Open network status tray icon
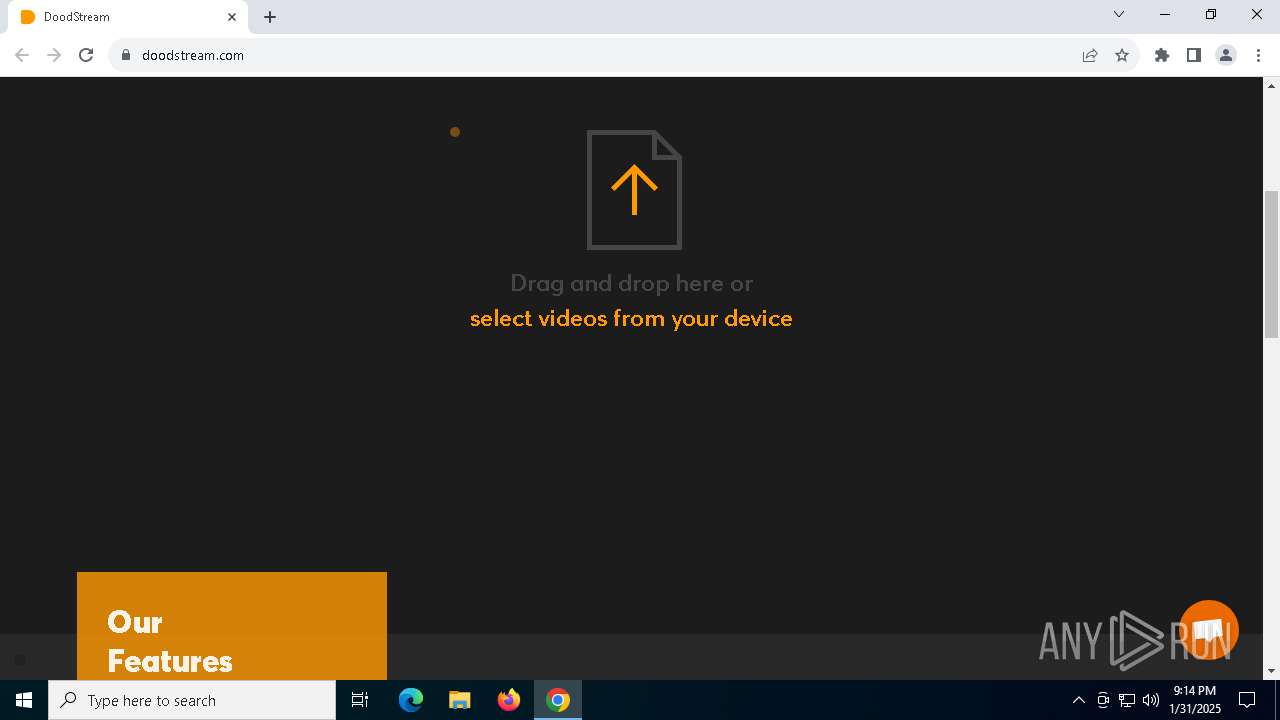 (x=1127, y=700)
